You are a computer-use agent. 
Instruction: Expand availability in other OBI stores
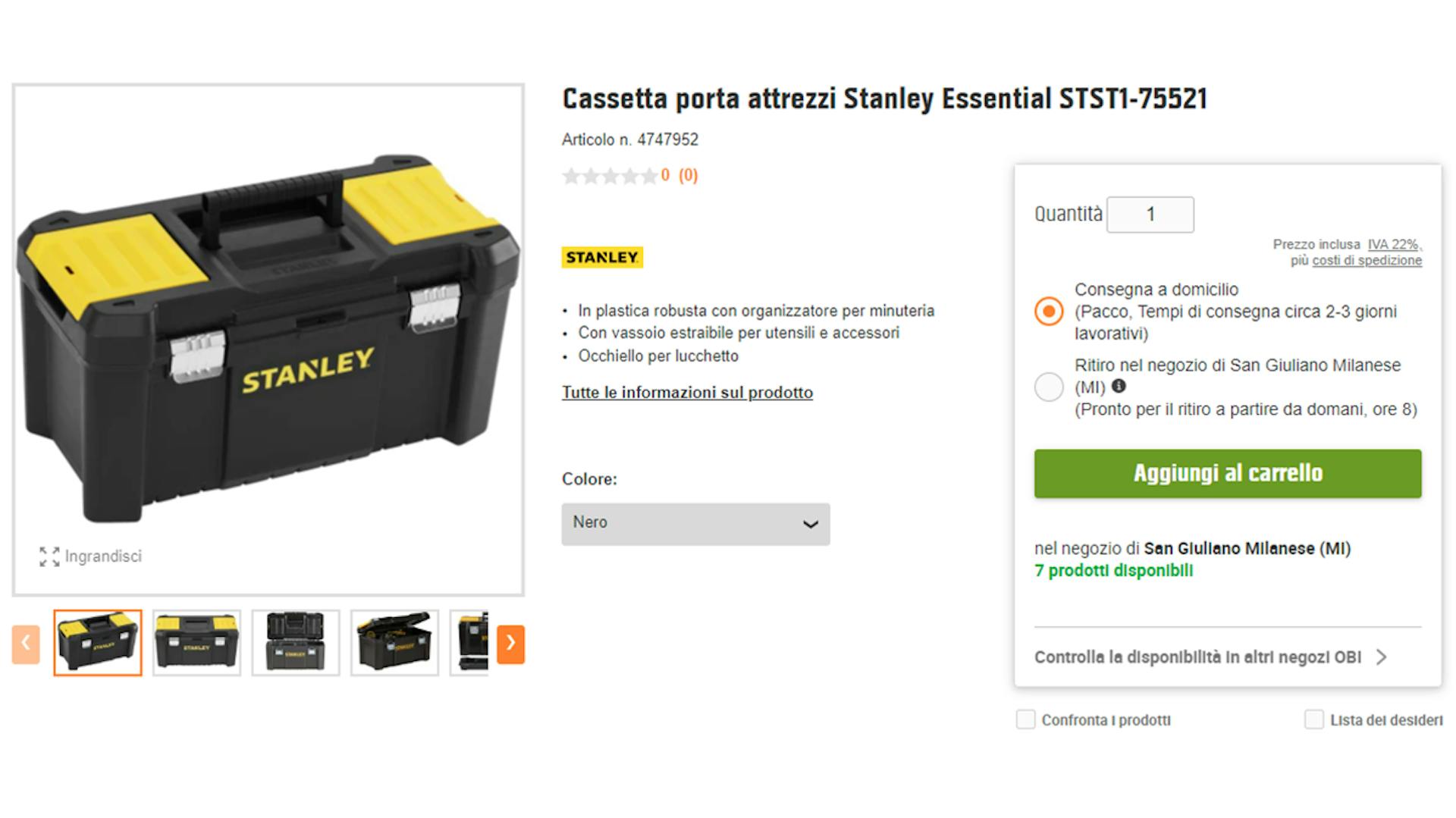coord(1197,657)
